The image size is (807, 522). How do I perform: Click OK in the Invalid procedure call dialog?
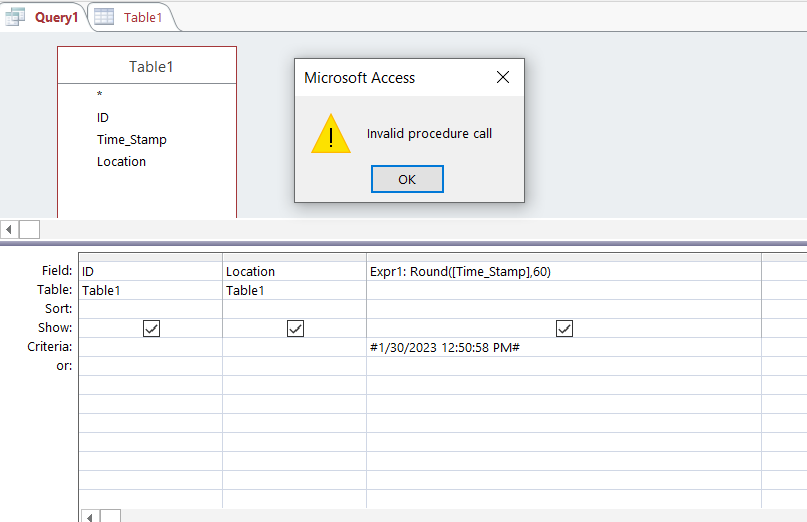coord(407,179)
